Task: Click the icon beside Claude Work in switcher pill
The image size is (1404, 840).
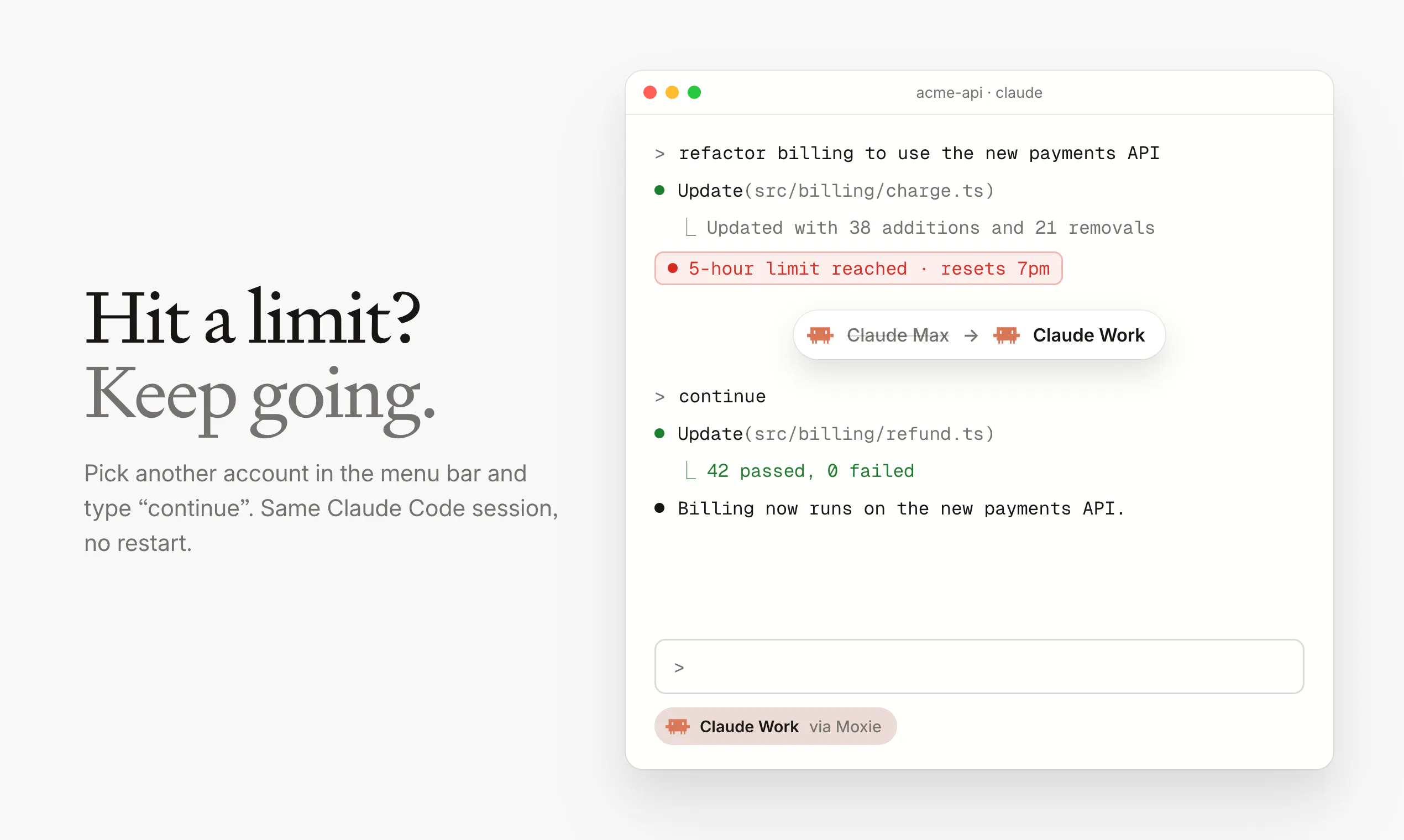Action: coord(1006,335)
